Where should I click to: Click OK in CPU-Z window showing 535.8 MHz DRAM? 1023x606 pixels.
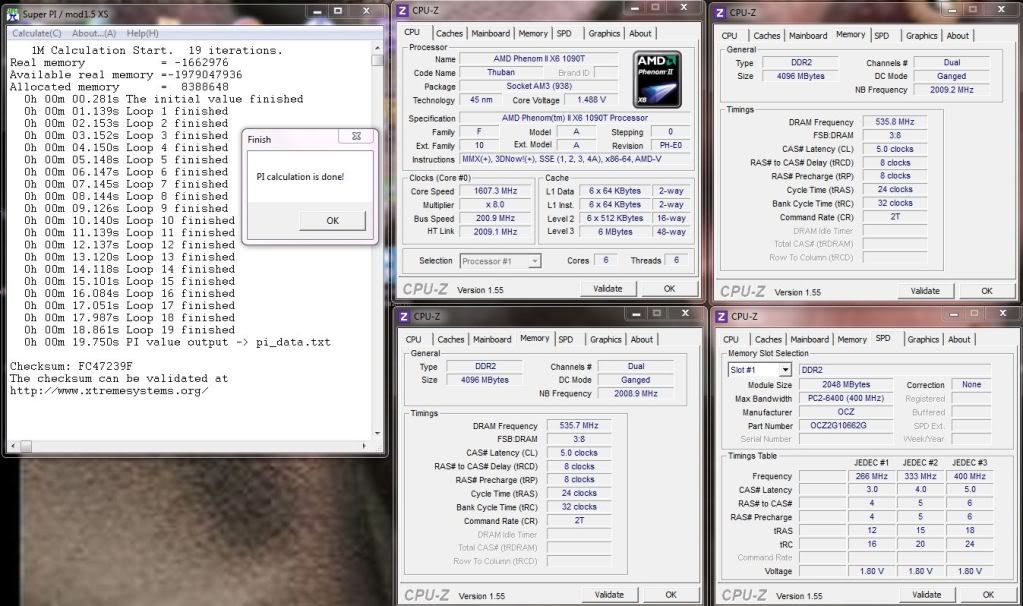pyautogui.click(x=986, y=291)
